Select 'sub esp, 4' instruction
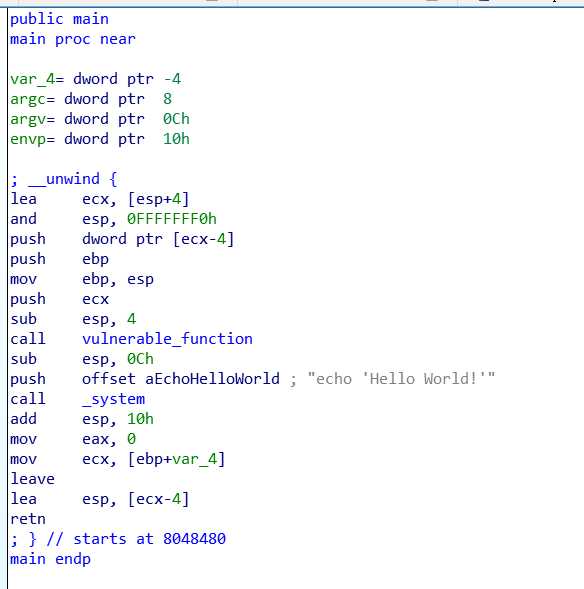The width and height of the screenshot is (584, 589). 73,319
